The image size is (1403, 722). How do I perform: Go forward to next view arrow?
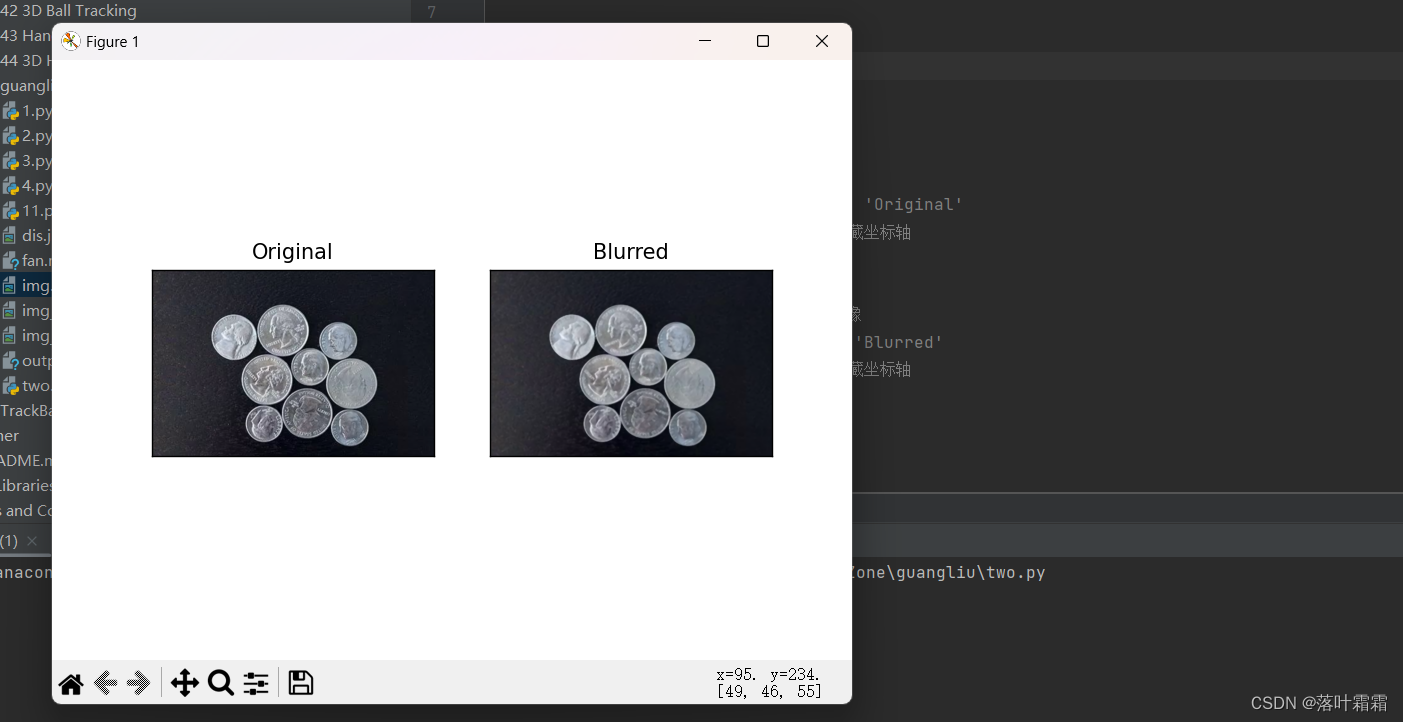pyautogui.click(x=140, y=683)
